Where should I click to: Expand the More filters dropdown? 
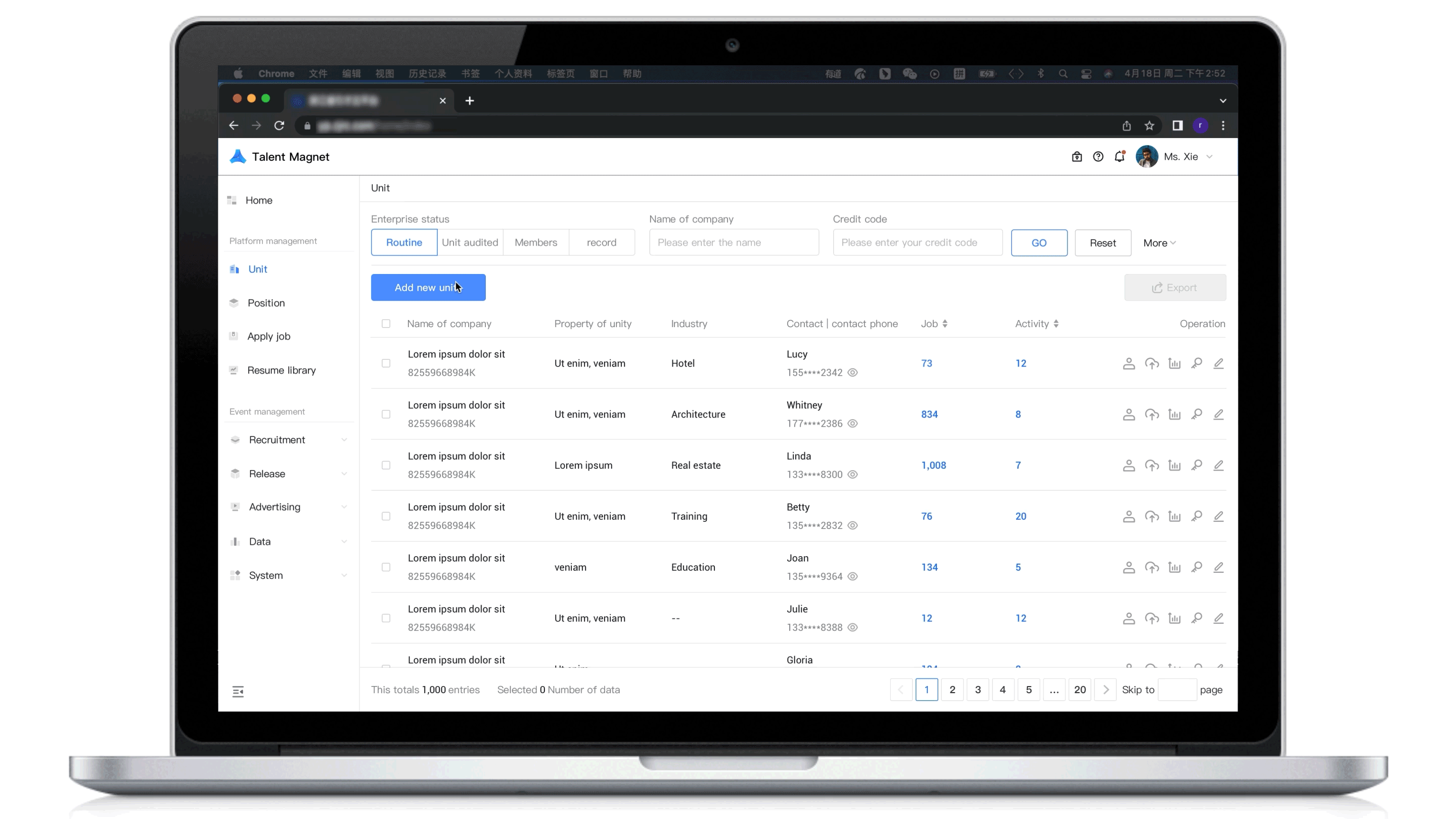click(x=1159, y=243)
